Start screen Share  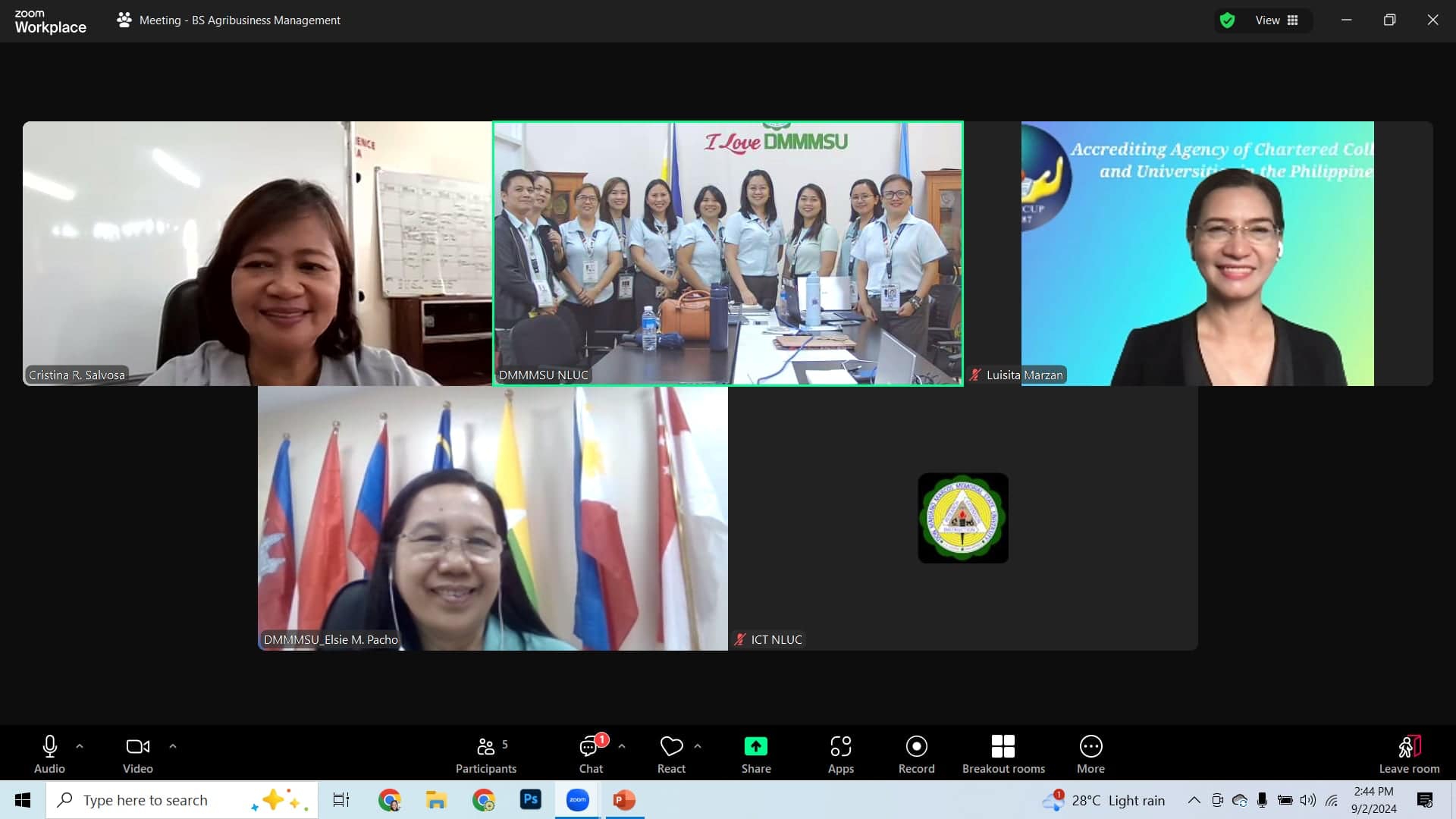[x=756, y=755]
